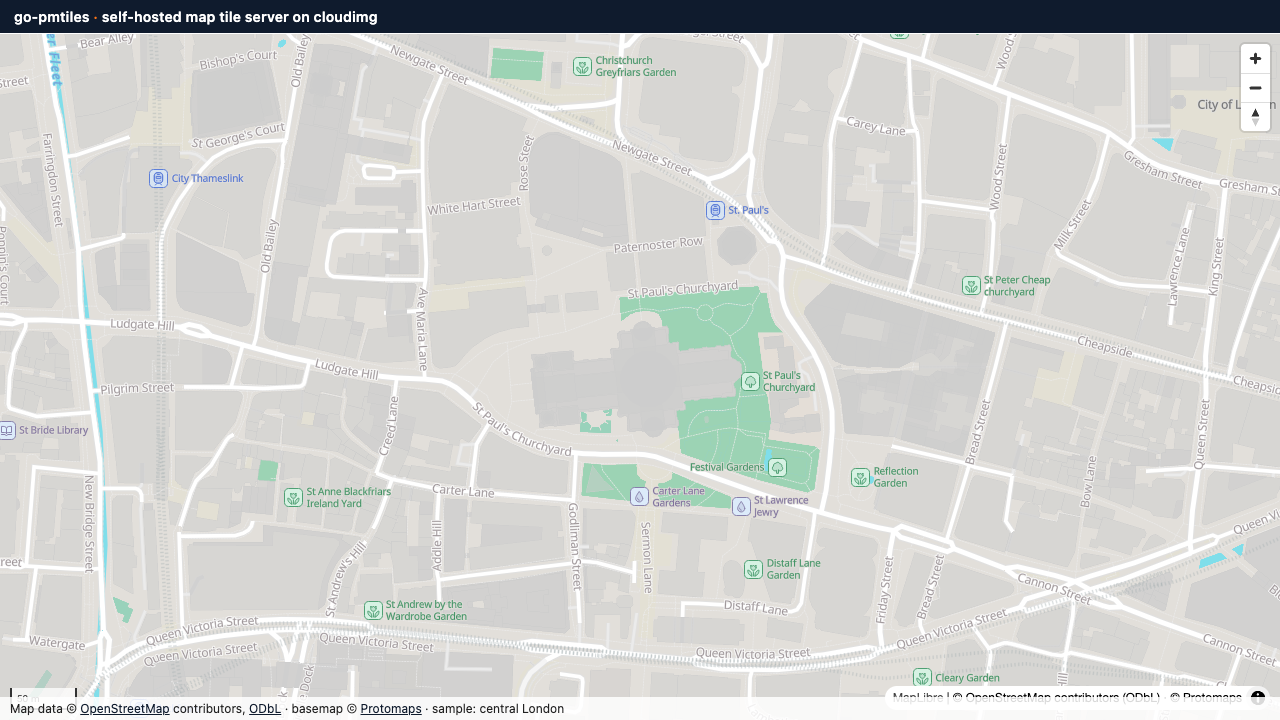The image size is (1280, 720).
Task: Click the Distaff Lane street name
Action: tap(756, 607)
